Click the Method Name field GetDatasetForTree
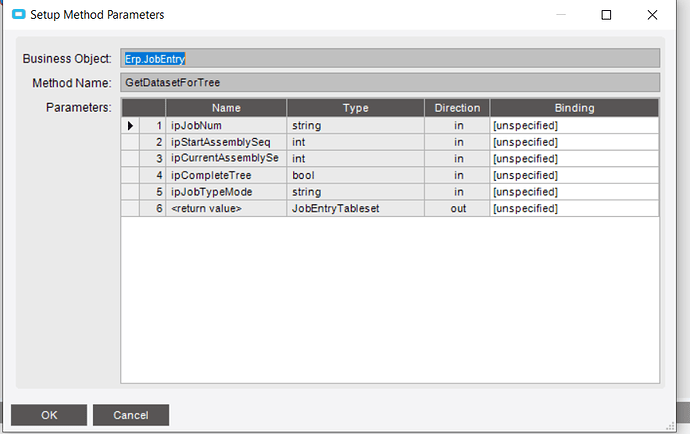 tap(390, 83)
